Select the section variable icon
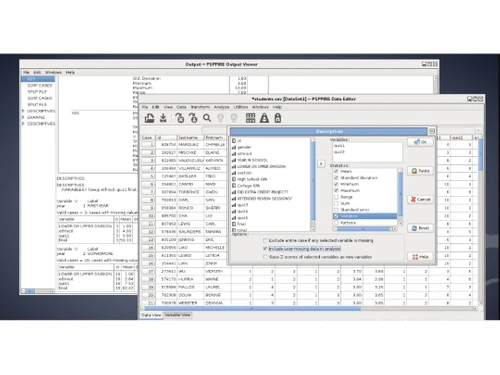This screenshot has height=375, width=500. (x=234, y=173)
